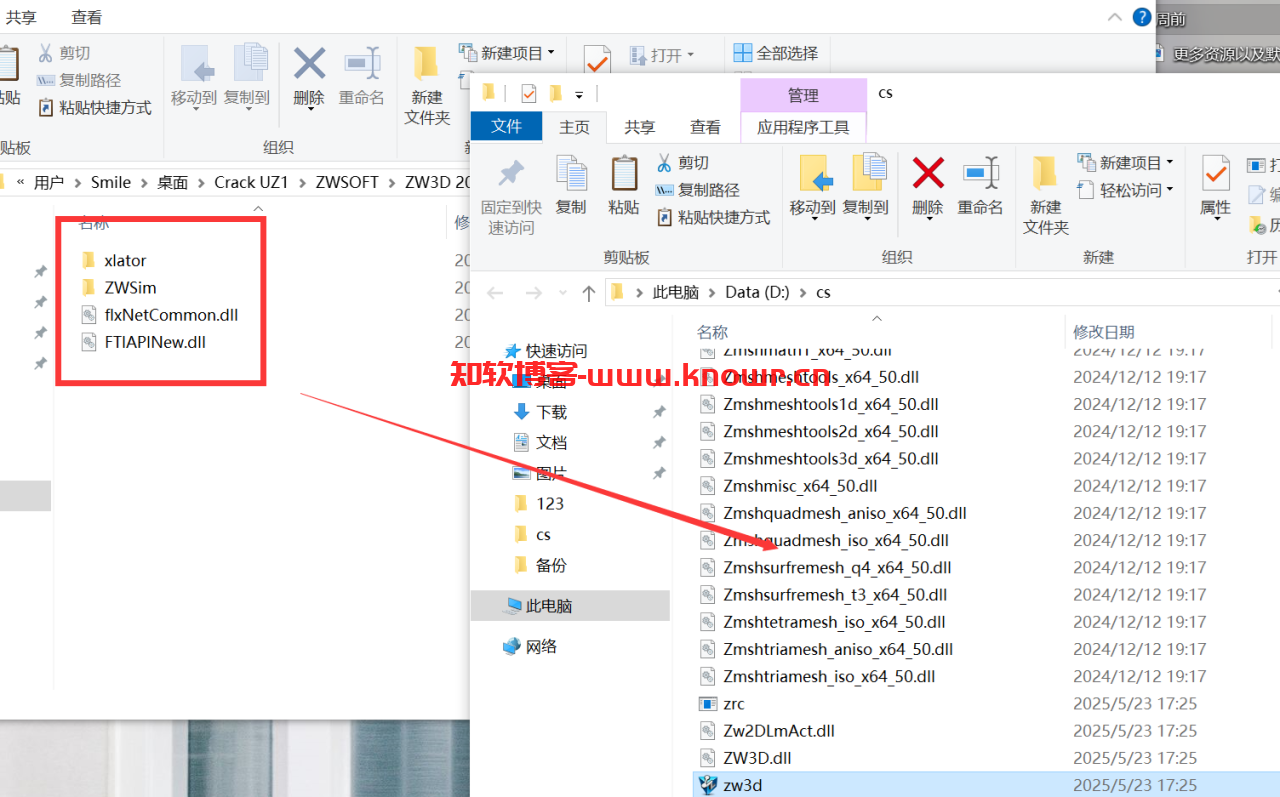Select 网络 in navigation pane
This screenshot has height=797, width=1280.
[x=541, y=647]
